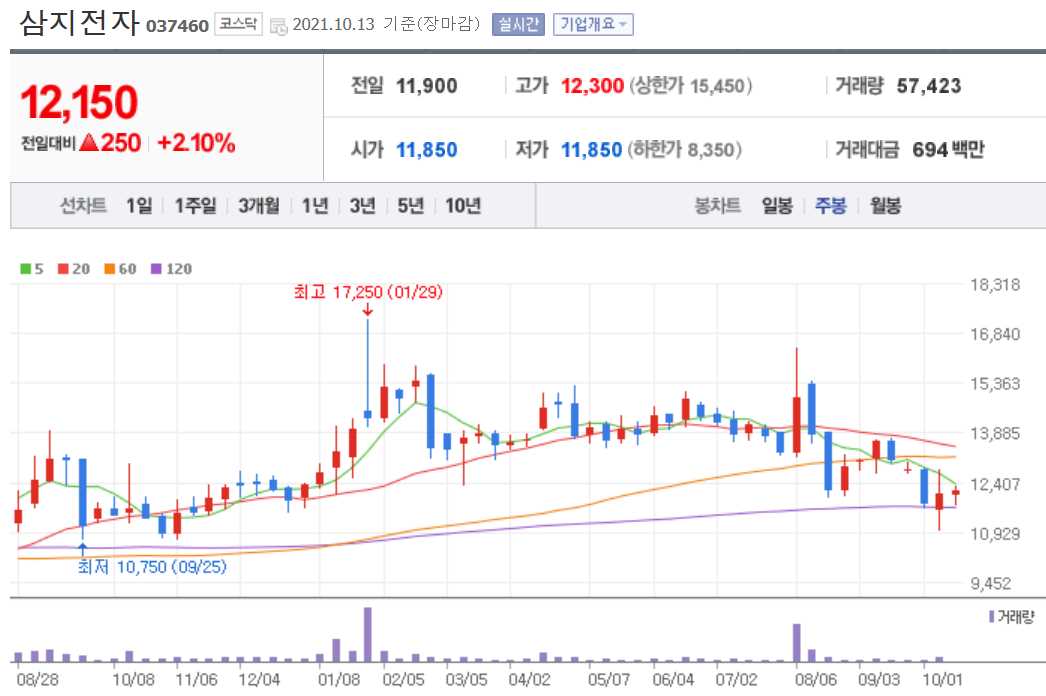Switch to 일봉 daily candle chart
1046x696 pixels.
pos(777,206)
